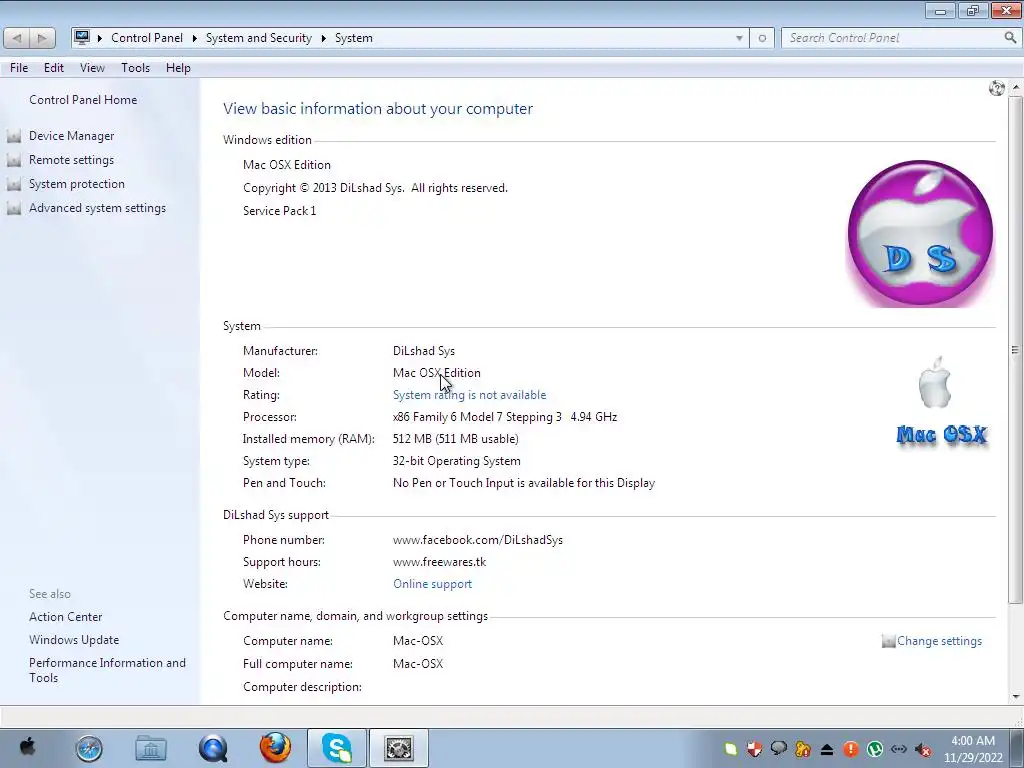Open the Online support link
This screenshot has width=1024, height=768.
coord(432,584)
